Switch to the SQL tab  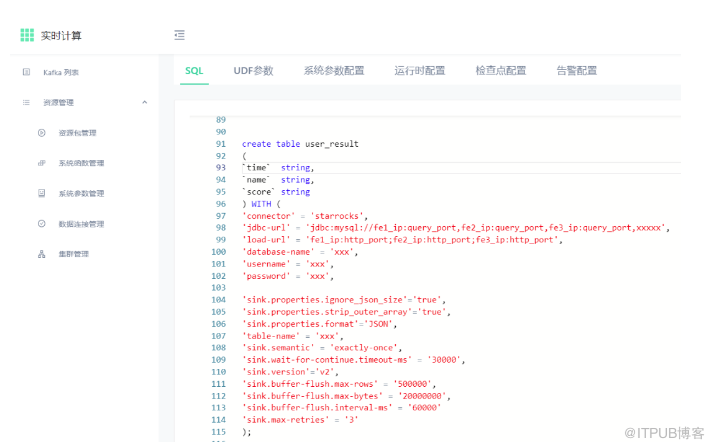pyautogui.click(x=194, y=71)
